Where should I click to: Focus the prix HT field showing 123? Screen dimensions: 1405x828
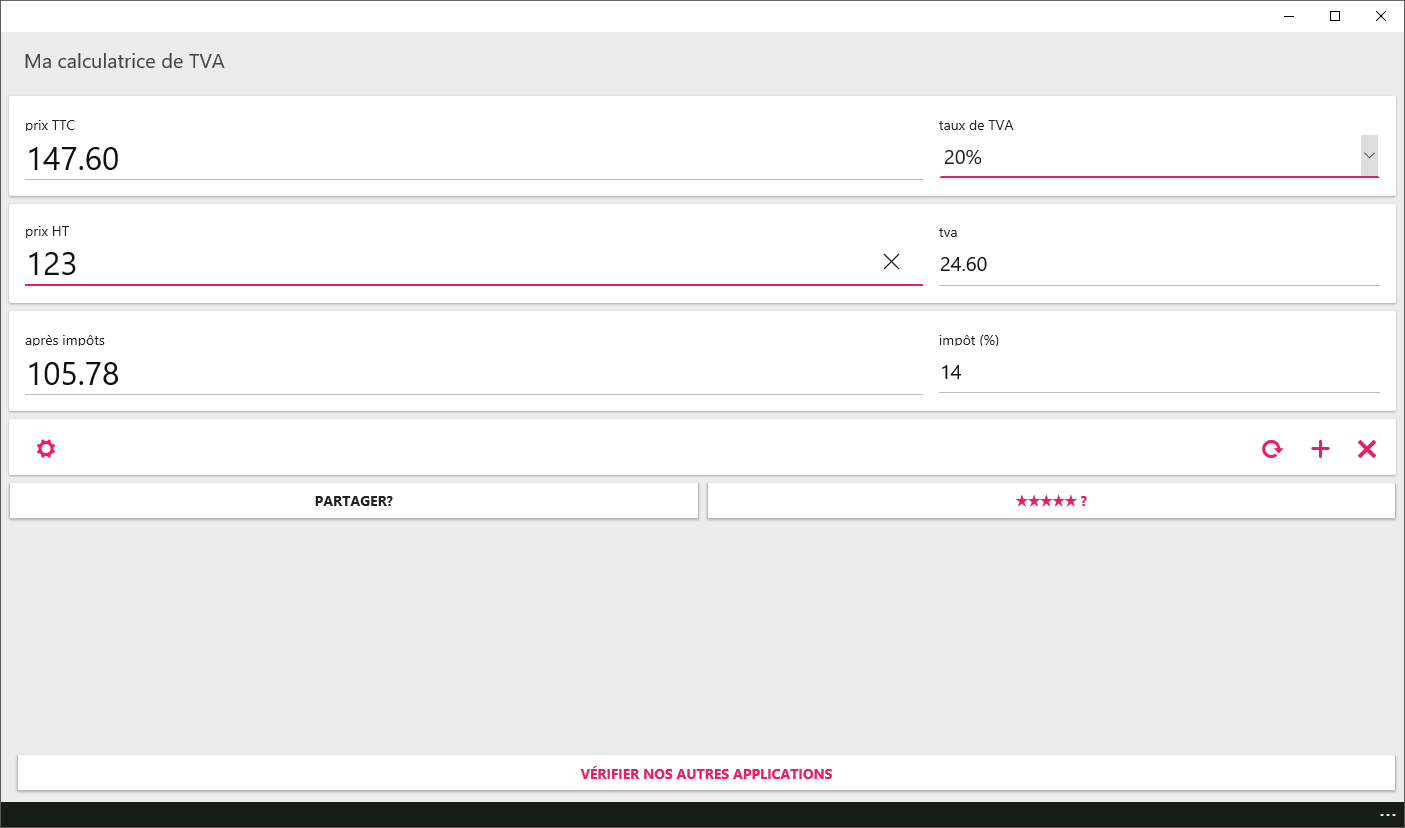tap(474, 264)
